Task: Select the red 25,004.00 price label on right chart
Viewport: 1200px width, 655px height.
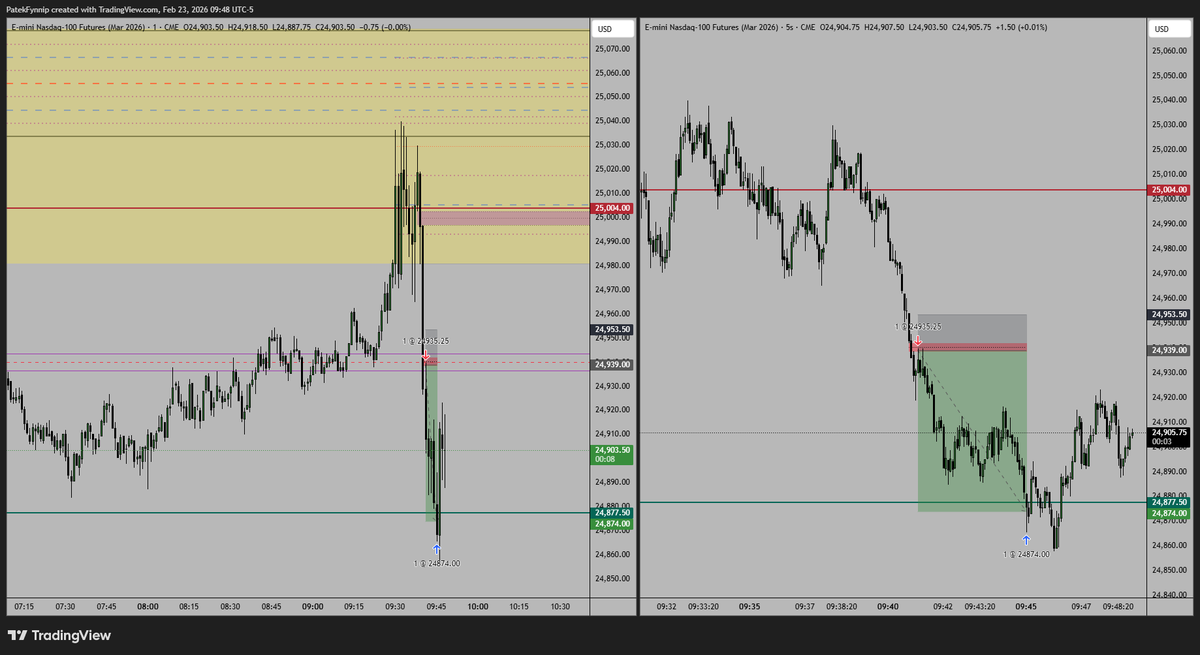Action: click(1169, 189)
